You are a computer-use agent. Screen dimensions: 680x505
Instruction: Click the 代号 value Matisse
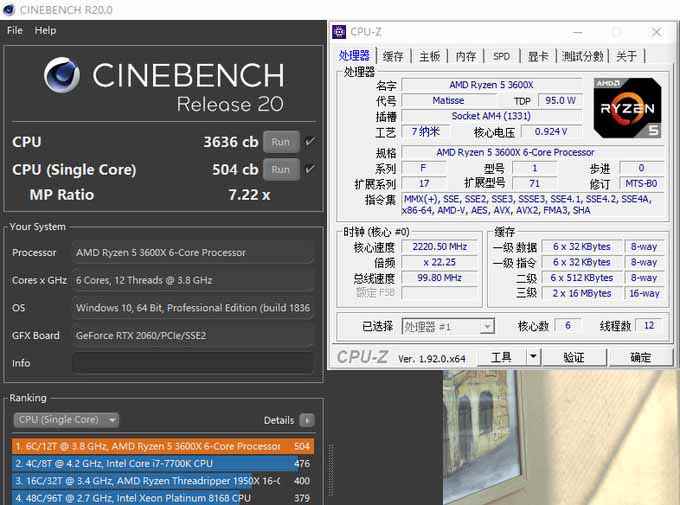point(448,101)
